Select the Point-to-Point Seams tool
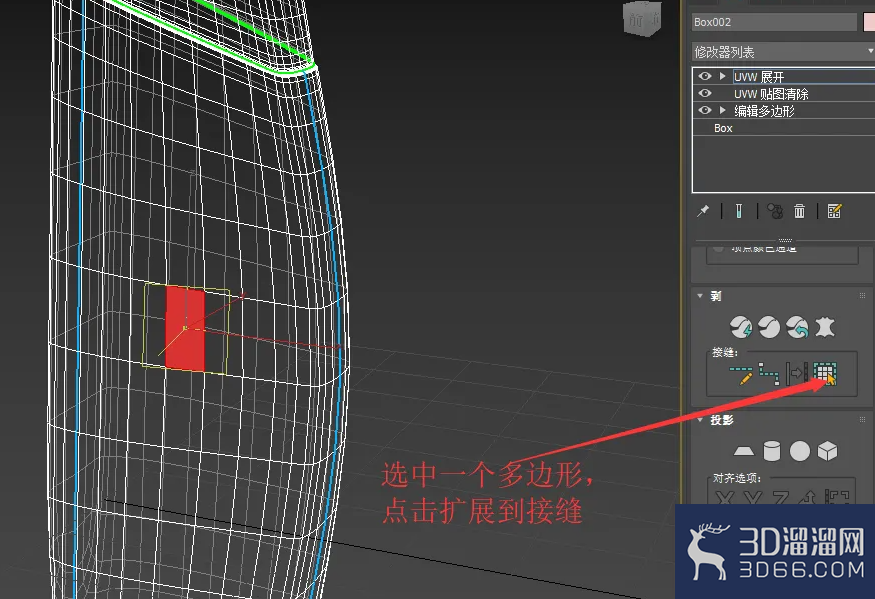Screen dimensions: 875x599 769,374
